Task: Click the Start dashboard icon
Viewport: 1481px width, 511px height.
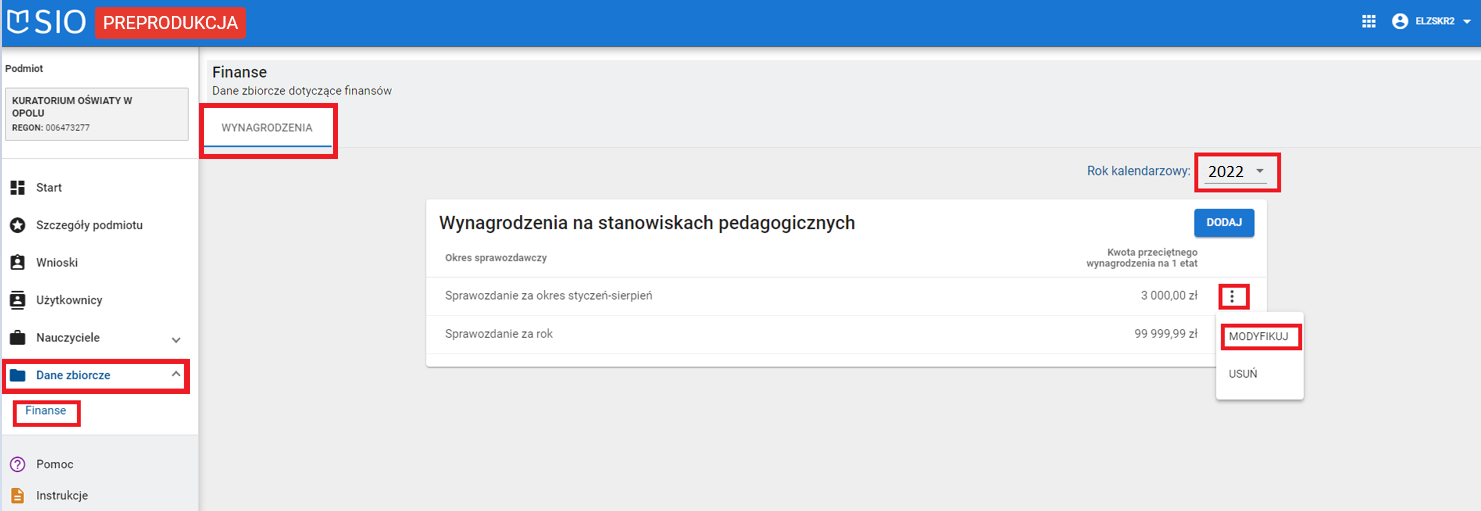Action: pos(17,188)
